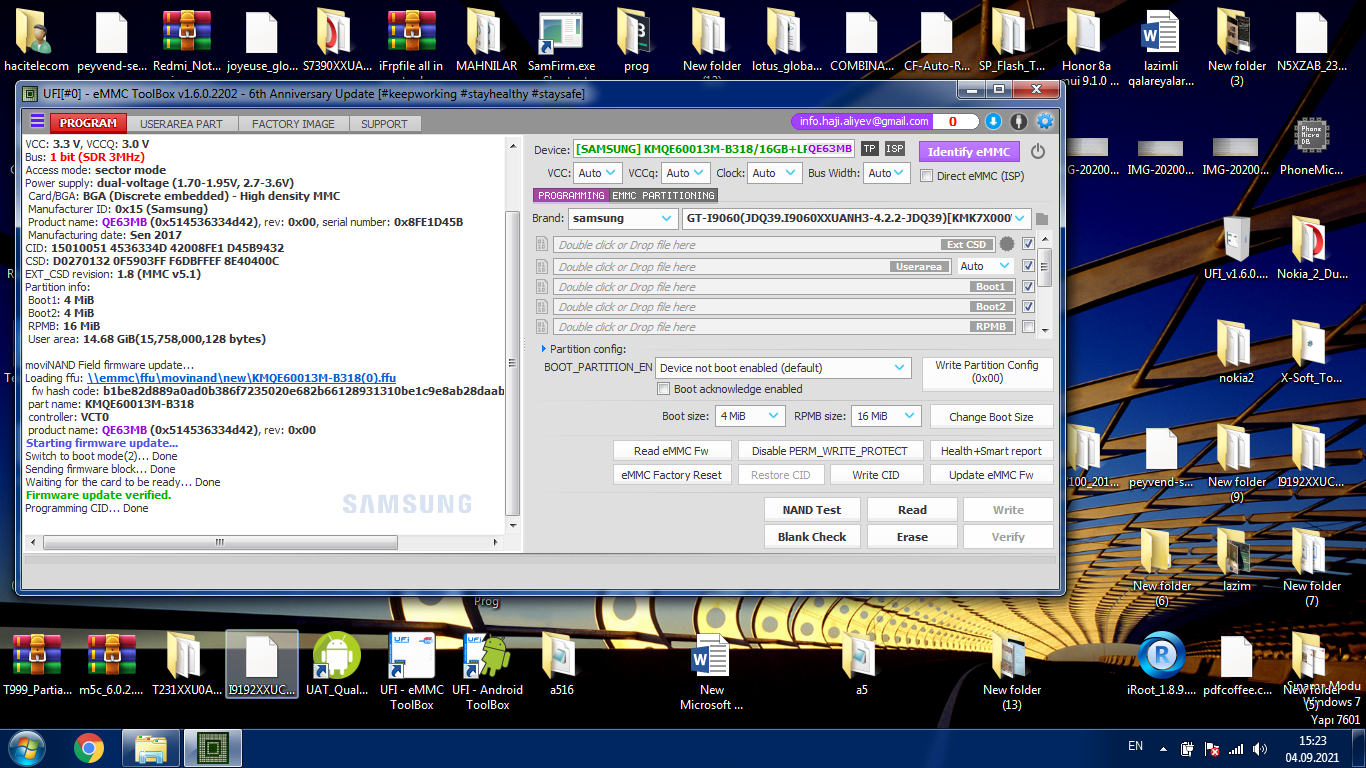The height and width of the screenshot is (768, 1366).
Task: Switch to the FACTORY IMAGE tab
Action: click(x=293, y=124)
